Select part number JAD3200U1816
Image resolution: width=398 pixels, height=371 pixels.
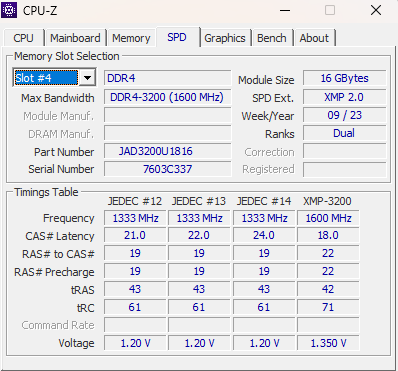point(167,151)
